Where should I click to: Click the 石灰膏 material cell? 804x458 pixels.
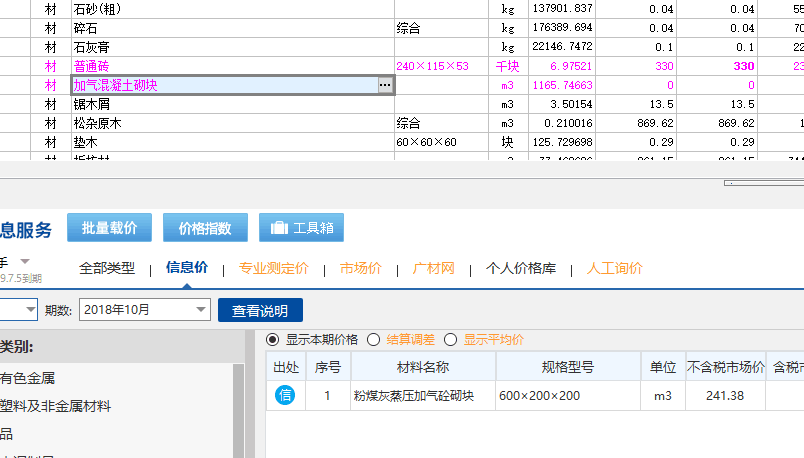233,47
